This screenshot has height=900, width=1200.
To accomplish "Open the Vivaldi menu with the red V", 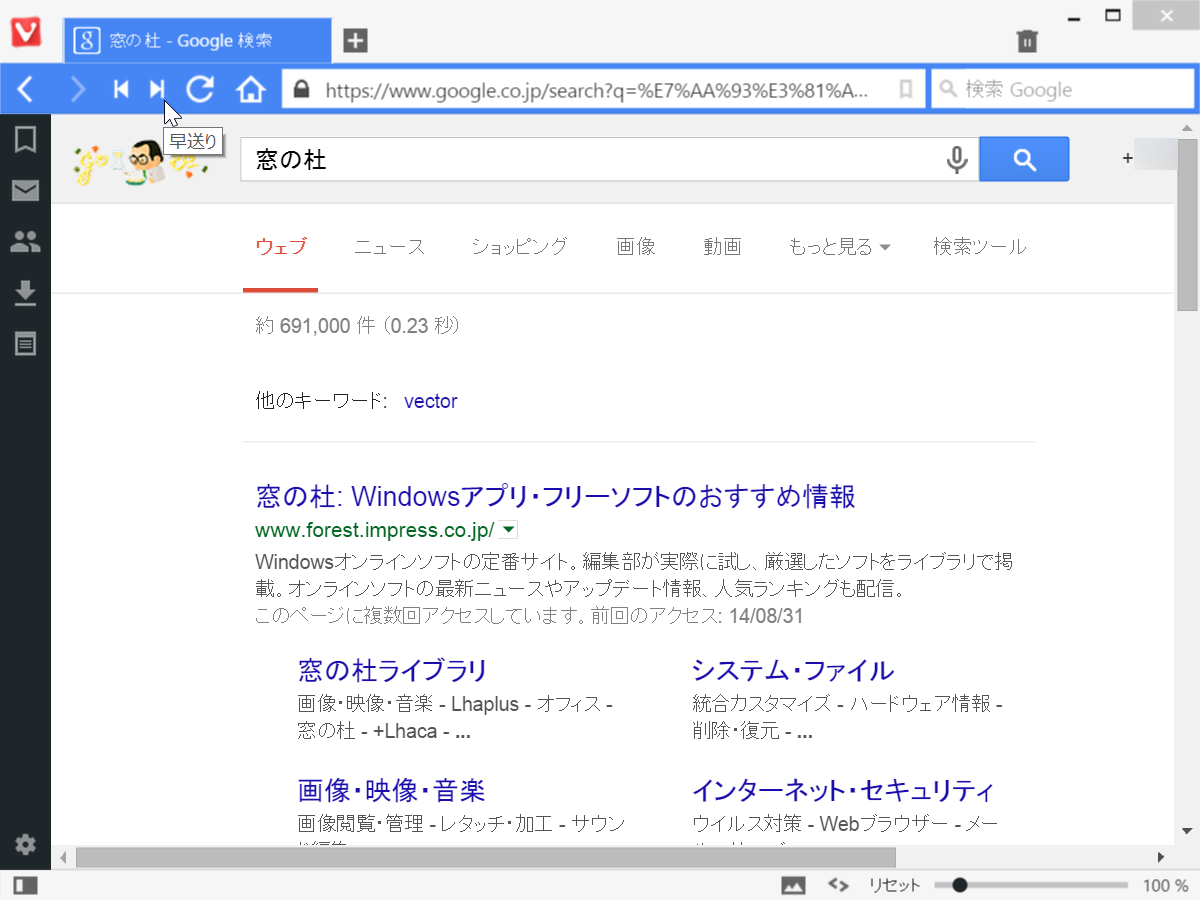I will [x=28, y=32].
